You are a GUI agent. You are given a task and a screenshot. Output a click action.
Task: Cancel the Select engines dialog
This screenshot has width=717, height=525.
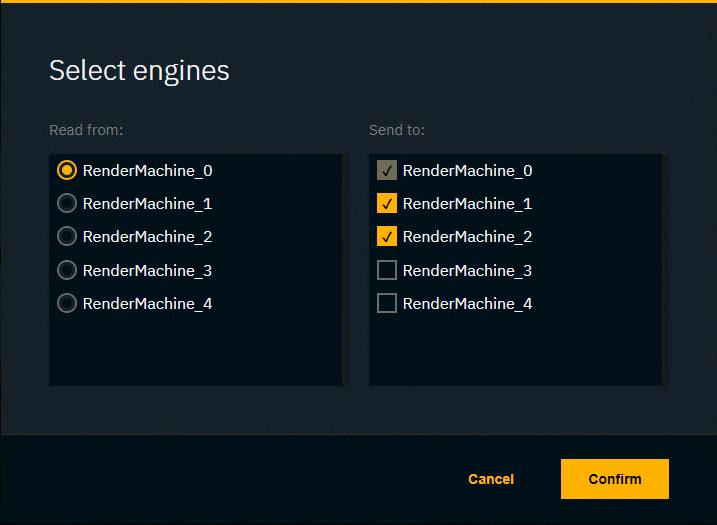click(491, 479)
